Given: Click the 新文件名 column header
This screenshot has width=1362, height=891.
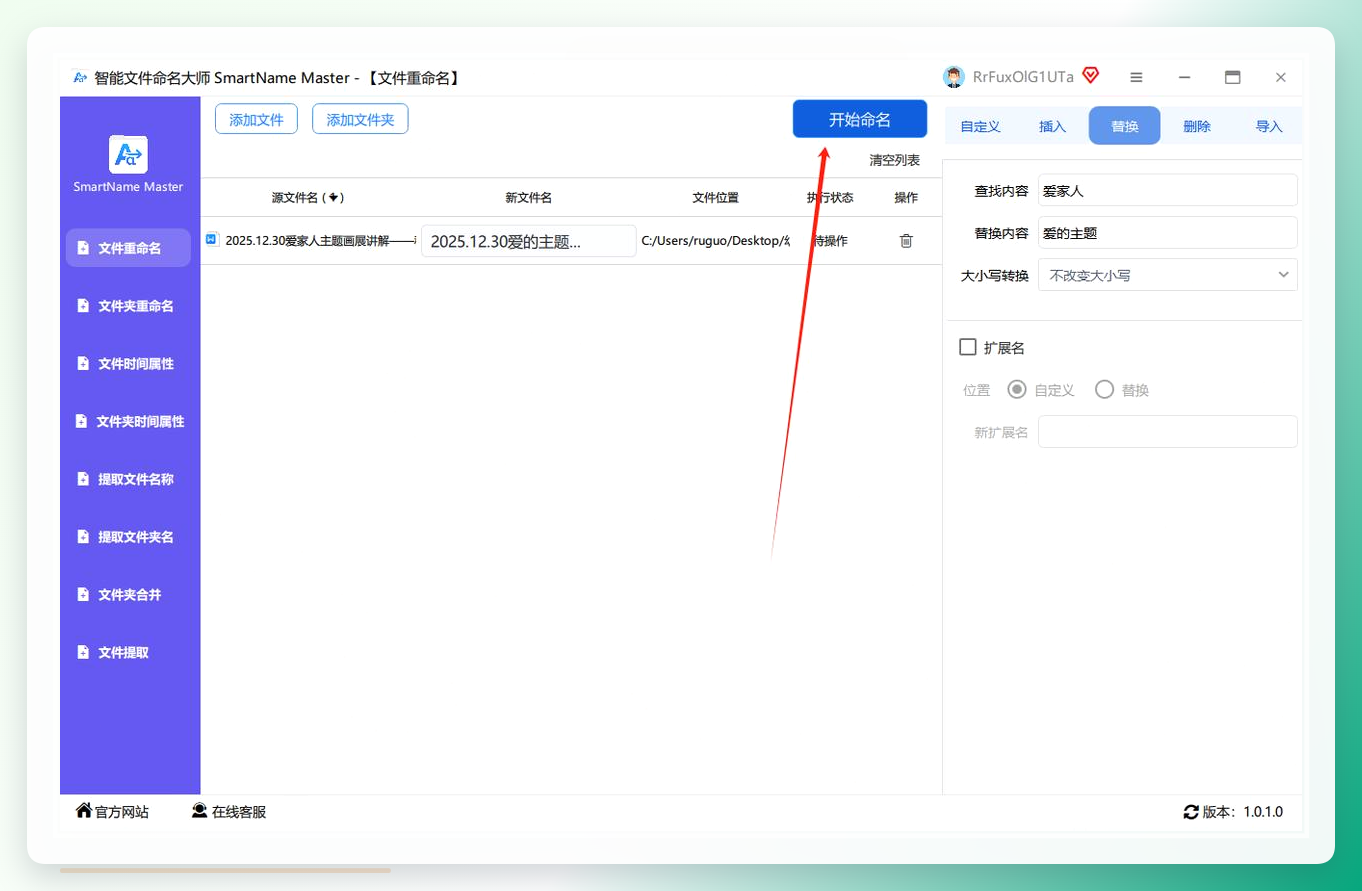Looking at the screenshot, I should [x=529, y=198].
